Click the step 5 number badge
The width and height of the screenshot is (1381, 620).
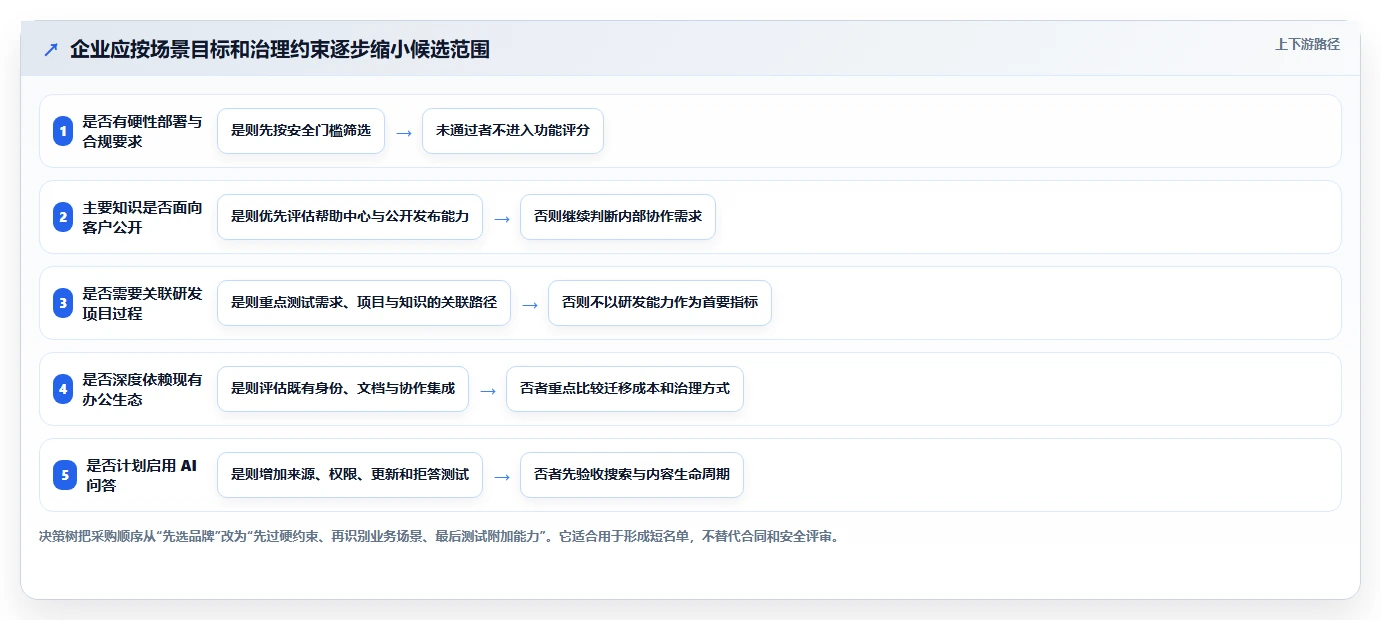pyautogui.click(x=65, y=475)
